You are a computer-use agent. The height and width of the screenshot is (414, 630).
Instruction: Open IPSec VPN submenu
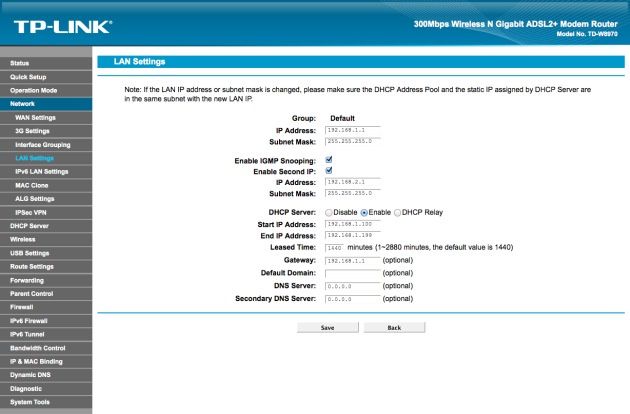(x=46, y=212)
